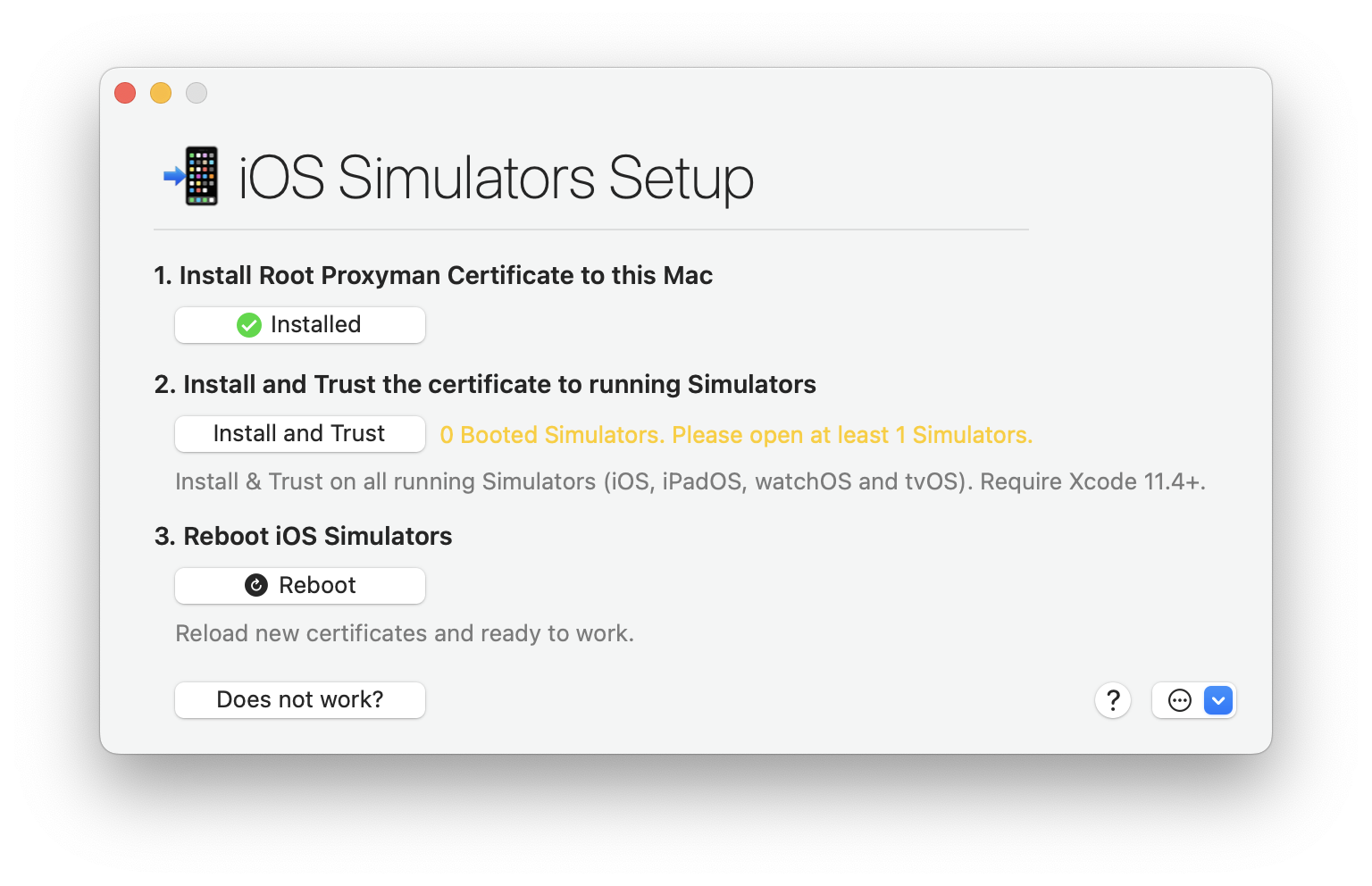
Task: Open help using the question mark icon
Action: click(x=1112, y=700)
